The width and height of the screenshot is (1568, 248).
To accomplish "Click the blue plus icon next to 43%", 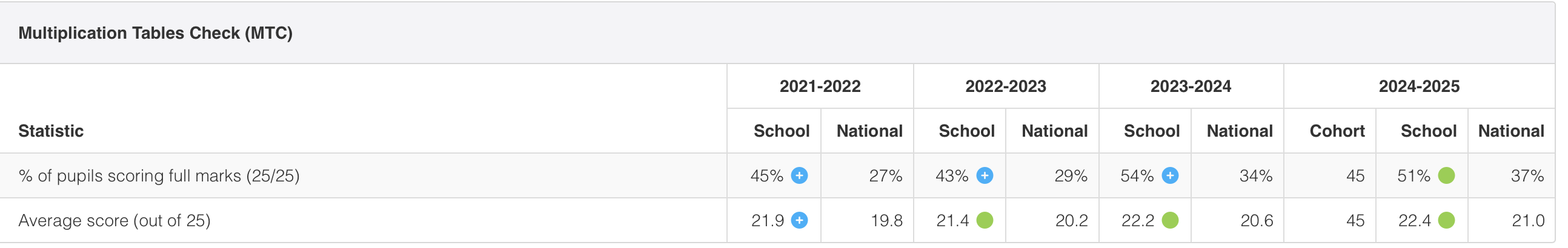I will pyautogui.click(x=985, y=175).
